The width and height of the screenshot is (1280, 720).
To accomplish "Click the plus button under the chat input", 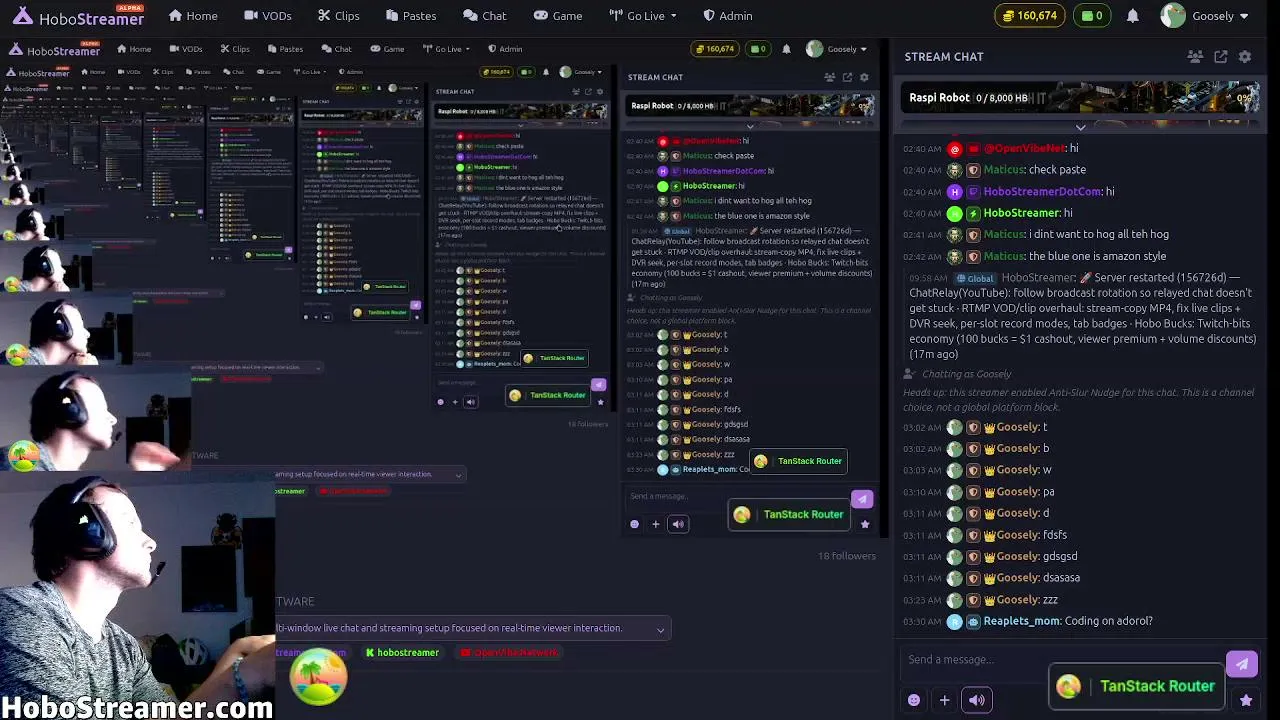I will click(944, 700).
